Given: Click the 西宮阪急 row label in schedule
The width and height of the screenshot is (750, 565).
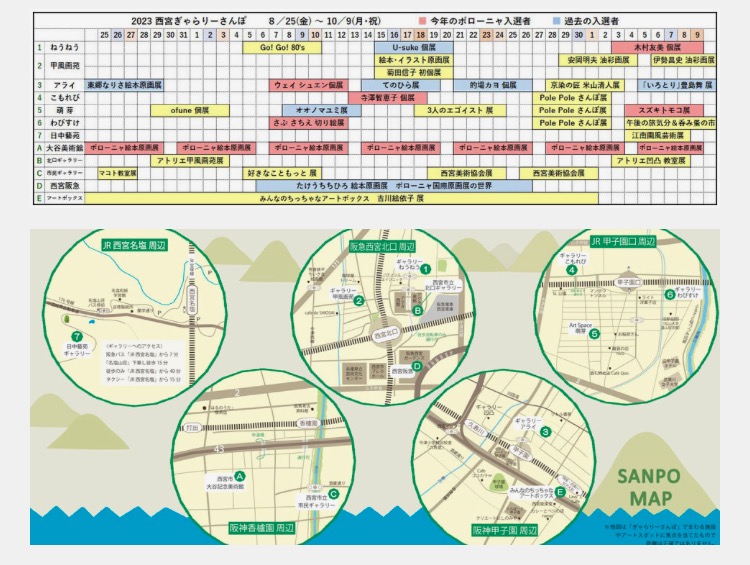Looking at the screenshot, I should (65, 186).
